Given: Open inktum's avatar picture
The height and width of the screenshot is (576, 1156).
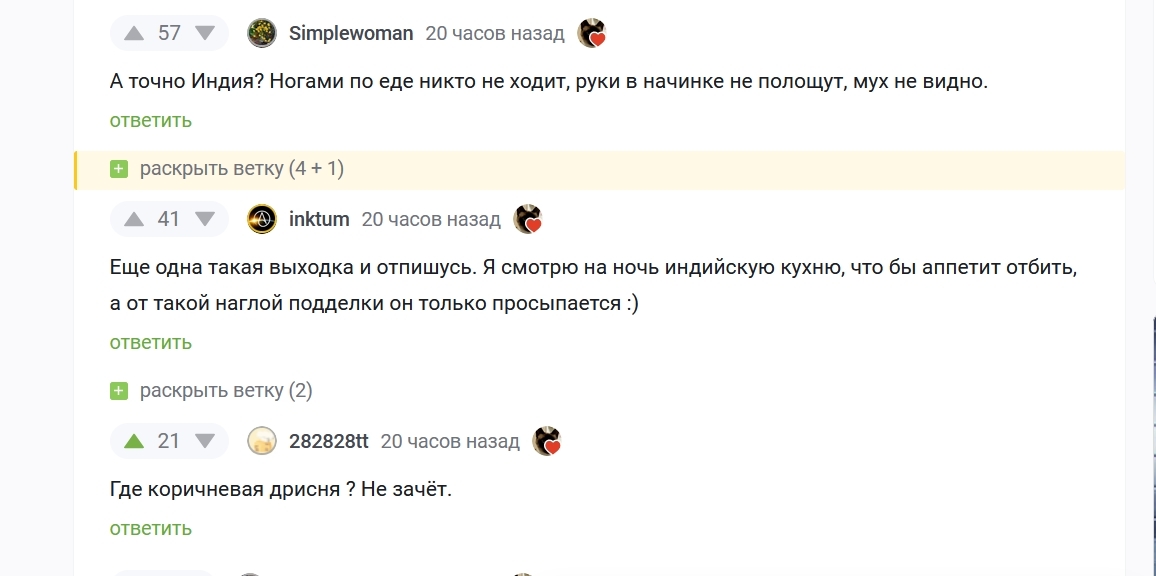Looking at the screenshot, I should (x=262, y=219).
